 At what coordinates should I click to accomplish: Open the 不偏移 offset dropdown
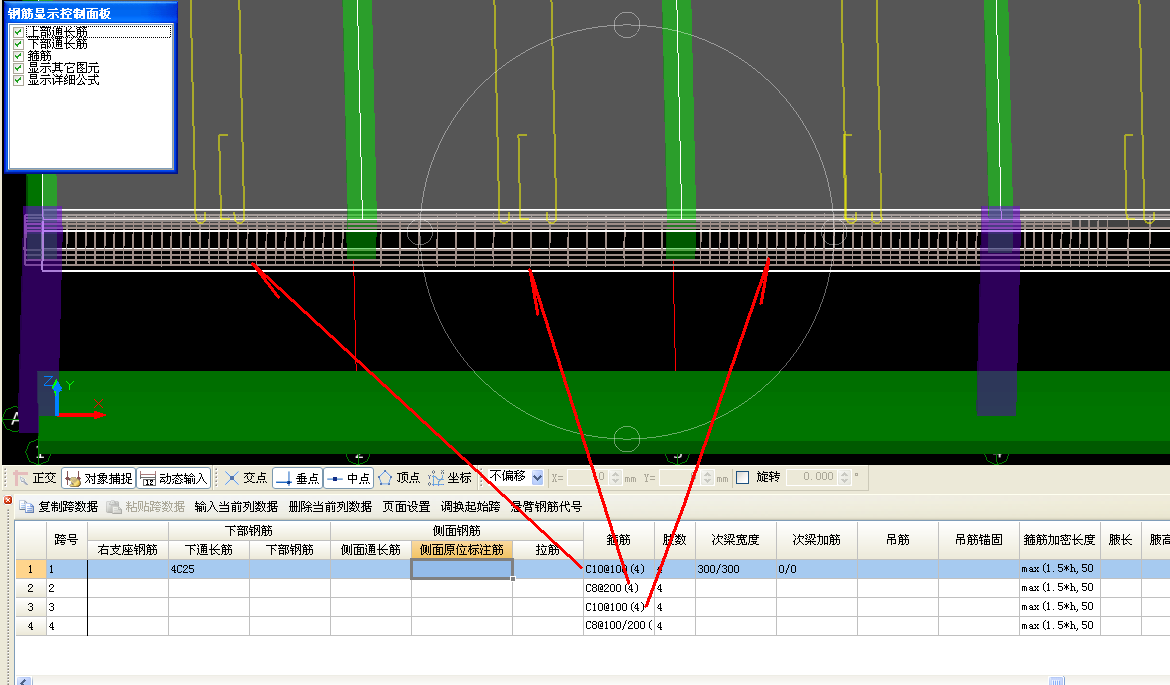pos(537,478)
